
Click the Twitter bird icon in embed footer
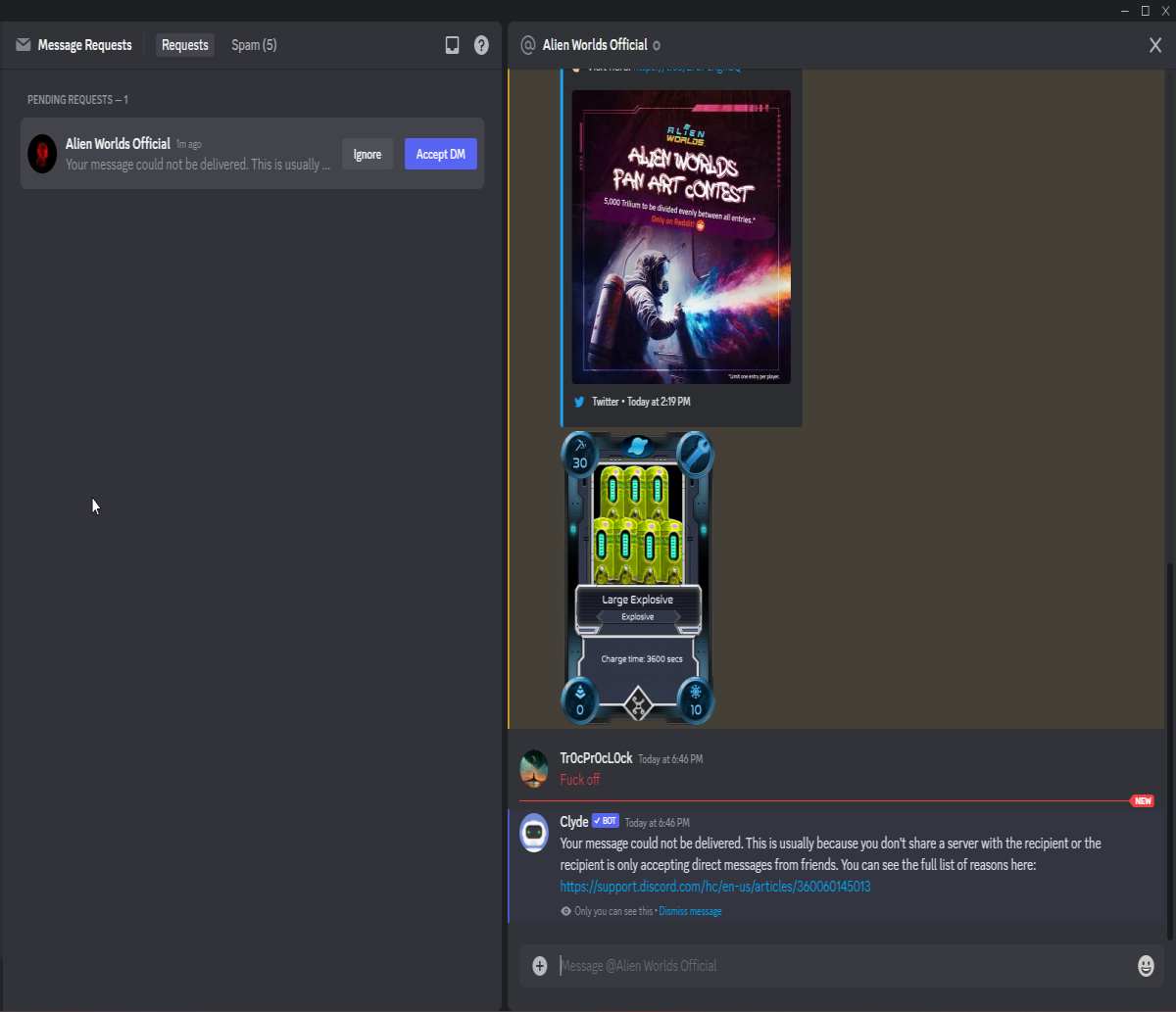pos(579,402)
